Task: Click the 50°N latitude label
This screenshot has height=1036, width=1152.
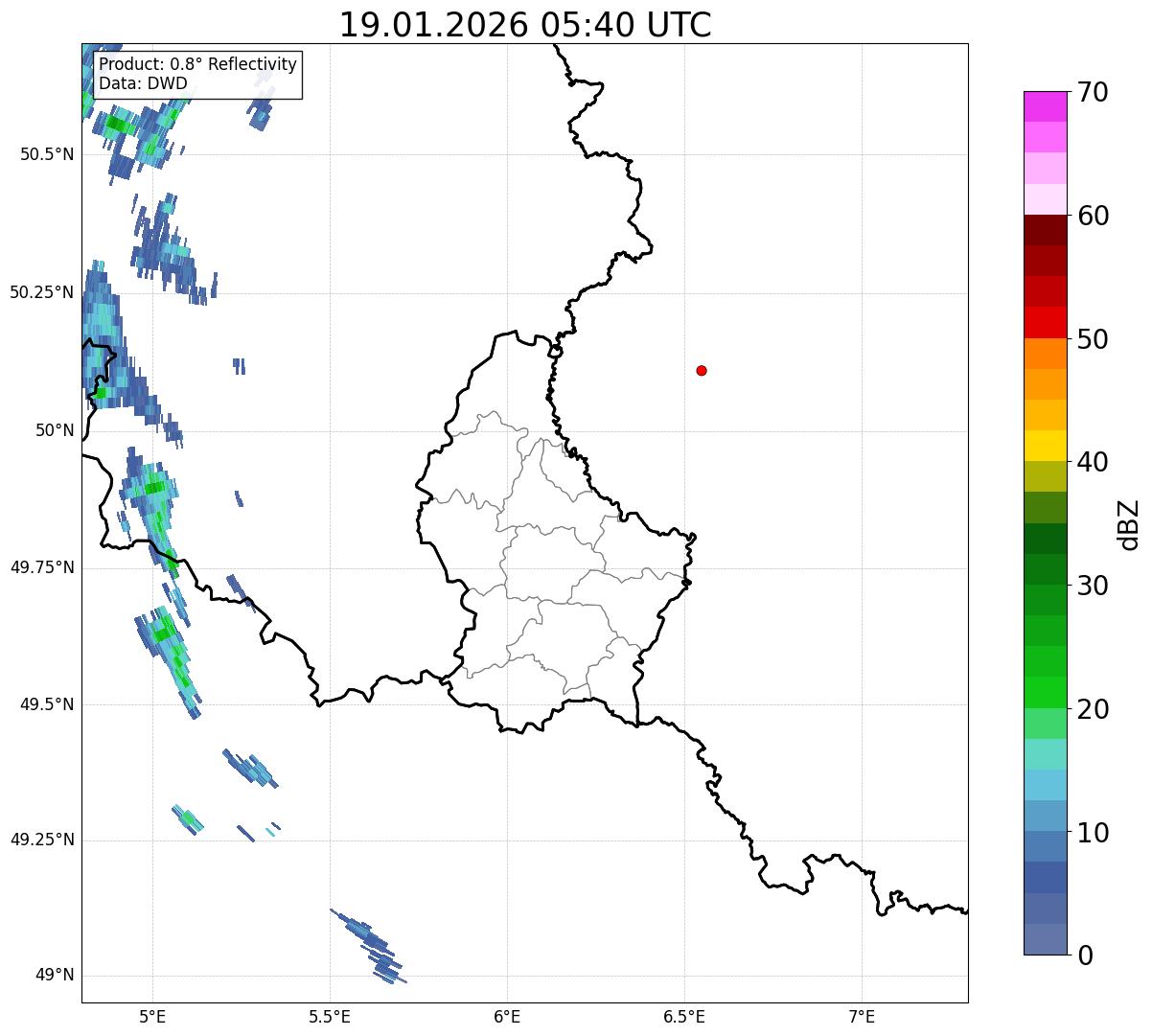Action: tap(55, 430)
